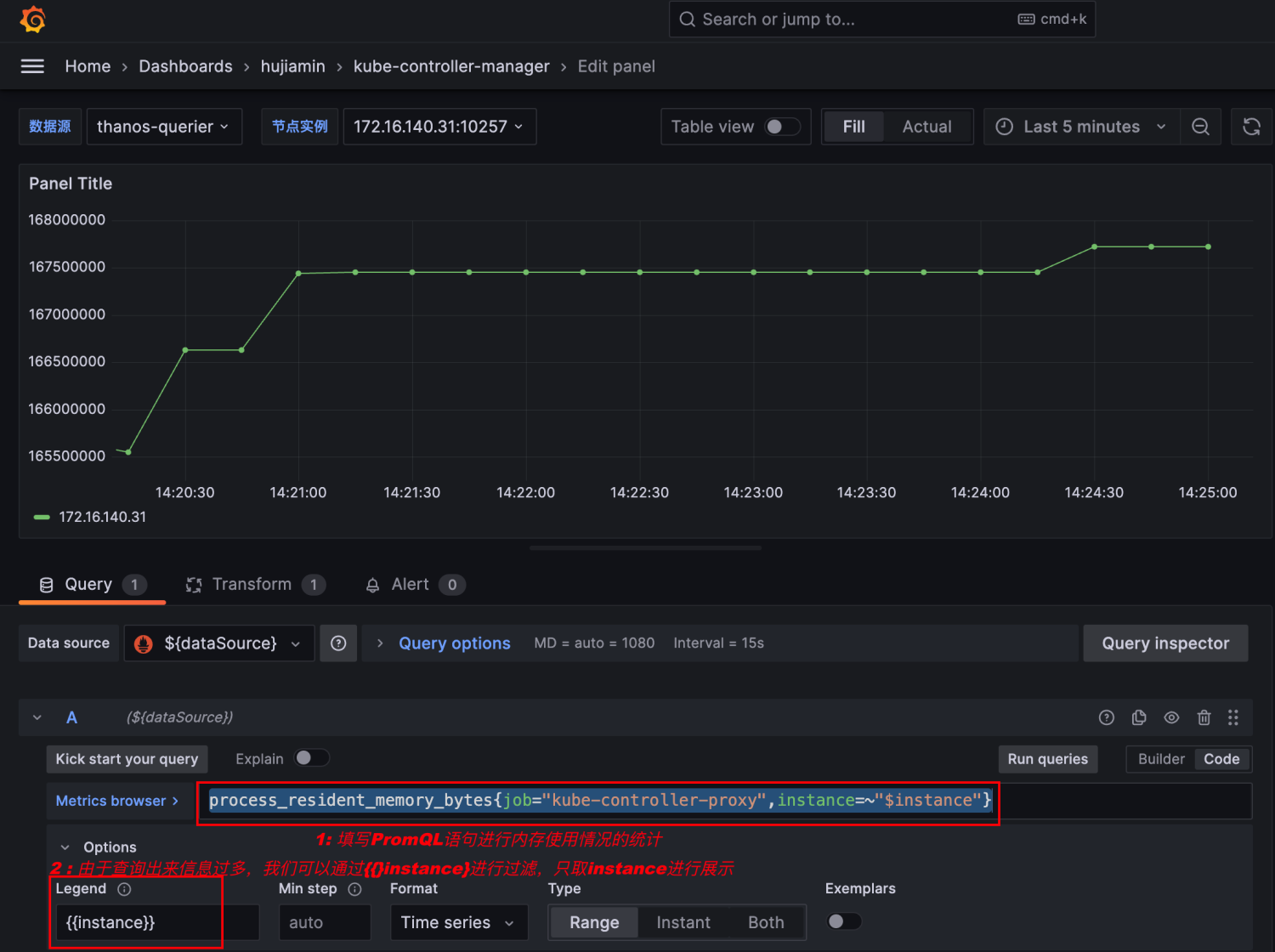
Task: Click the Legend info icon
Action: coord(124,889)
